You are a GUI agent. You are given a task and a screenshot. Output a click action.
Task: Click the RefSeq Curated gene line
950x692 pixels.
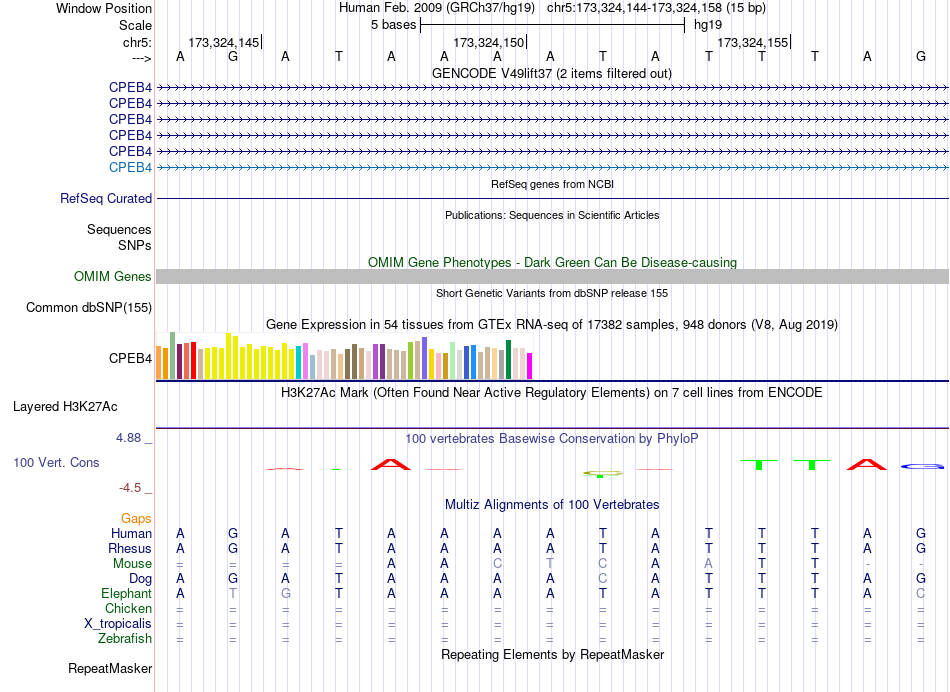pos(552,198)
